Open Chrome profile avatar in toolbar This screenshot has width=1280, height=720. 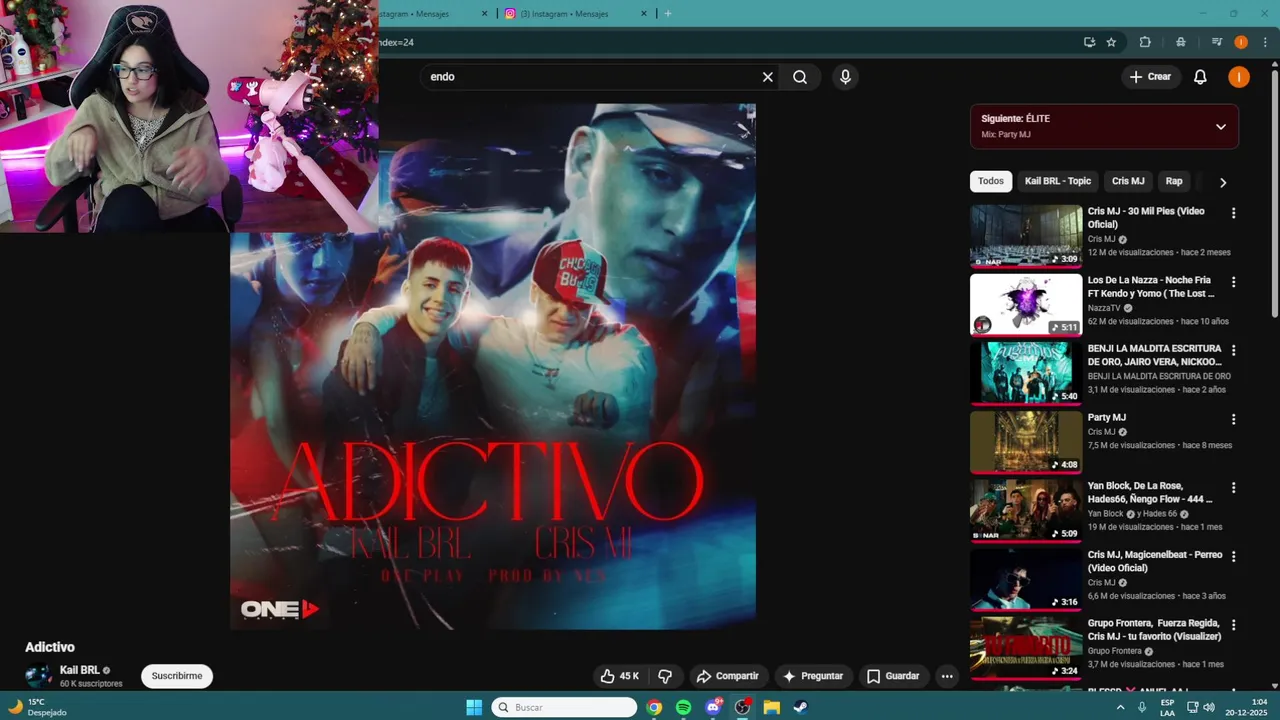[1241, 42]
